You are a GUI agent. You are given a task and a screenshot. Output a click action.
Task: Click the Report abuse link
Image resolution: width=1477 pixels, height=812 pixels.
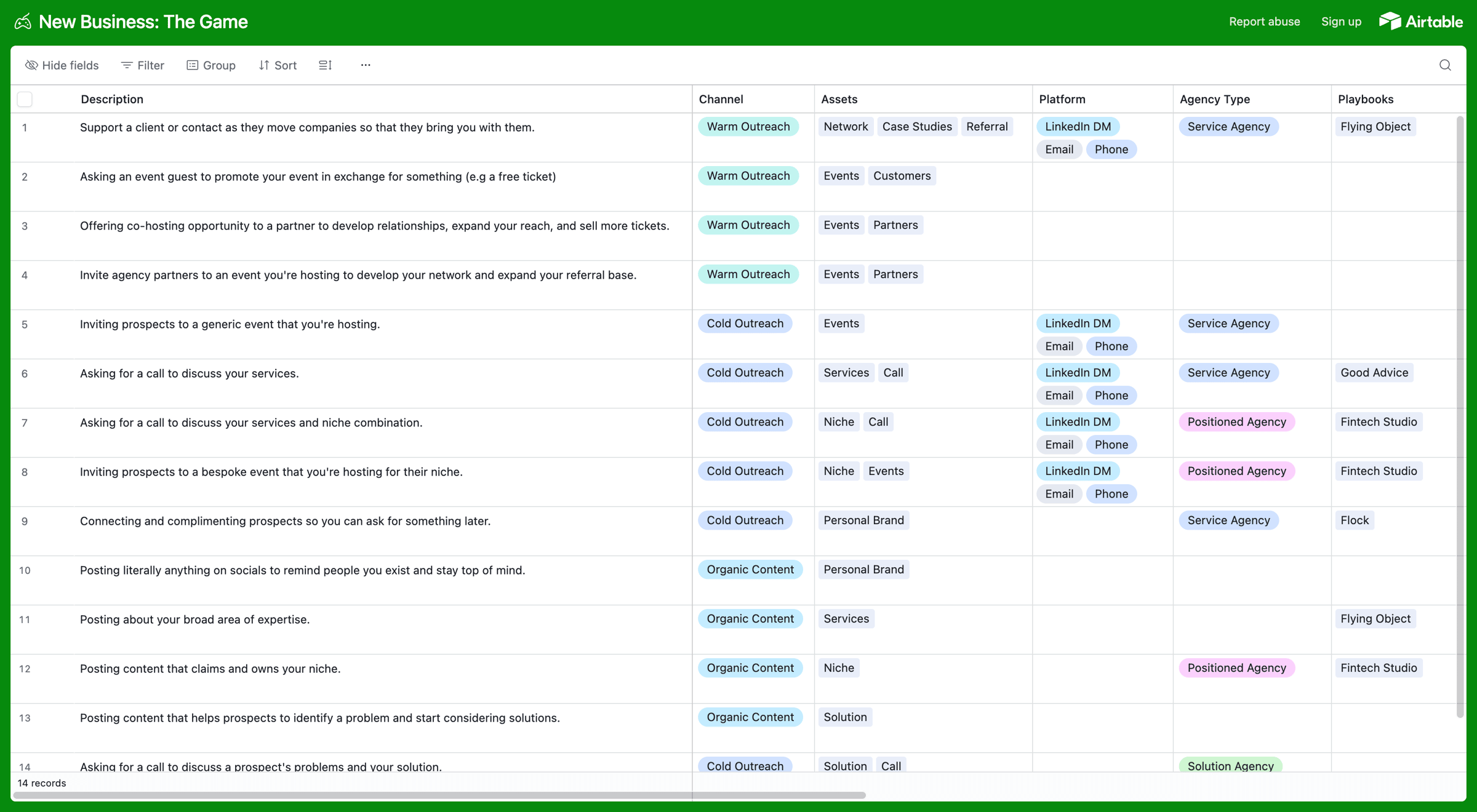pos(1264,22)
